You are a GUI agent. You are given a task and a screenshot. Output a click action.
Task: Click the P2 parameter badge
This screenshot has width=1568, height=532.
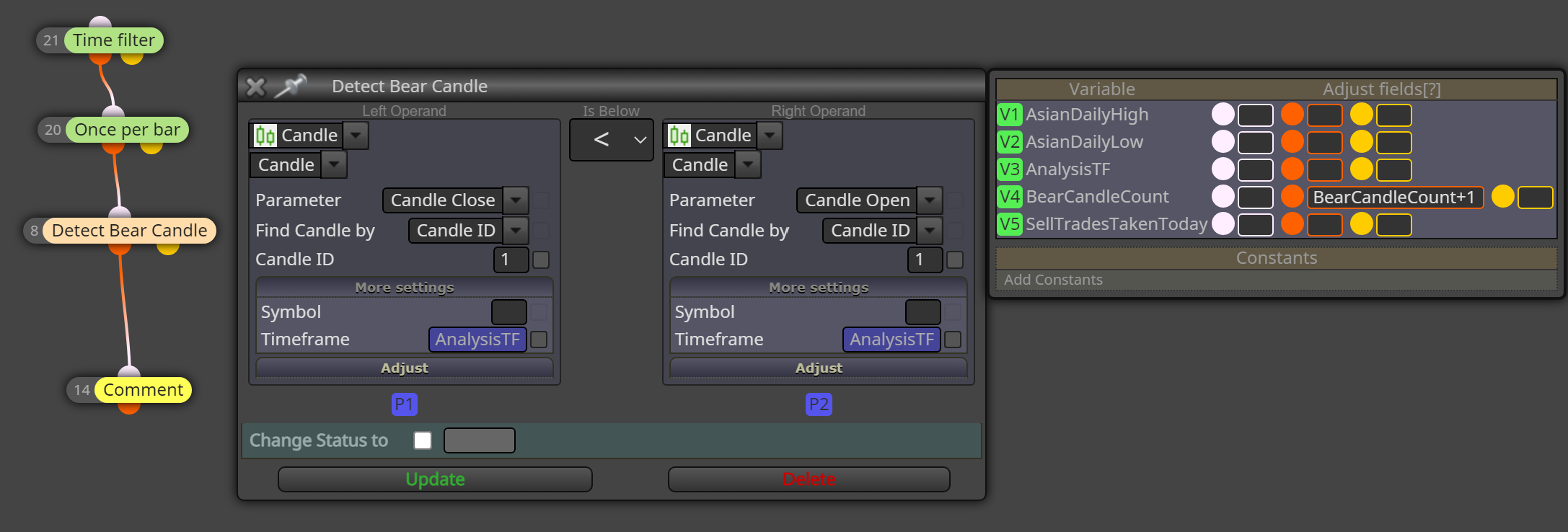tap(819, 404)
